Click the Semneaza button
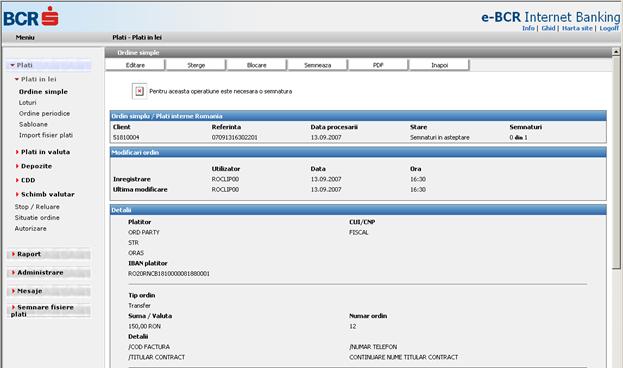The image size is (623, 368). [317, 65]
